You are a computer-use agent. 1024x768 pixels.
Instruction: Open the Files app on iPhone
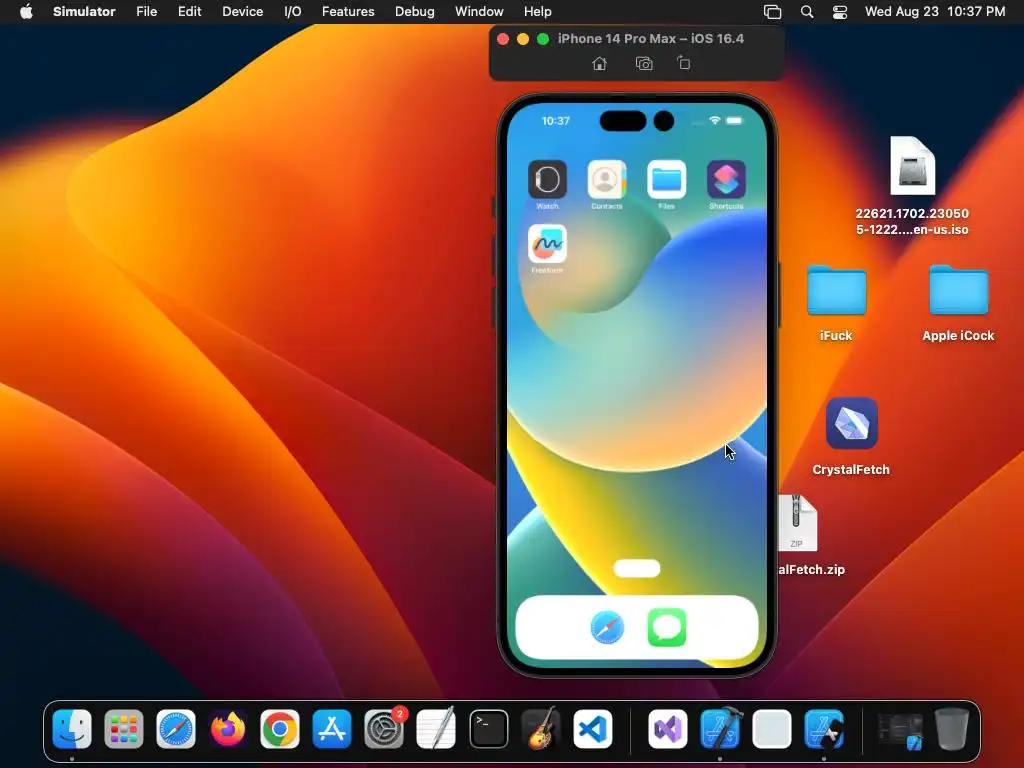click(666, 180)
